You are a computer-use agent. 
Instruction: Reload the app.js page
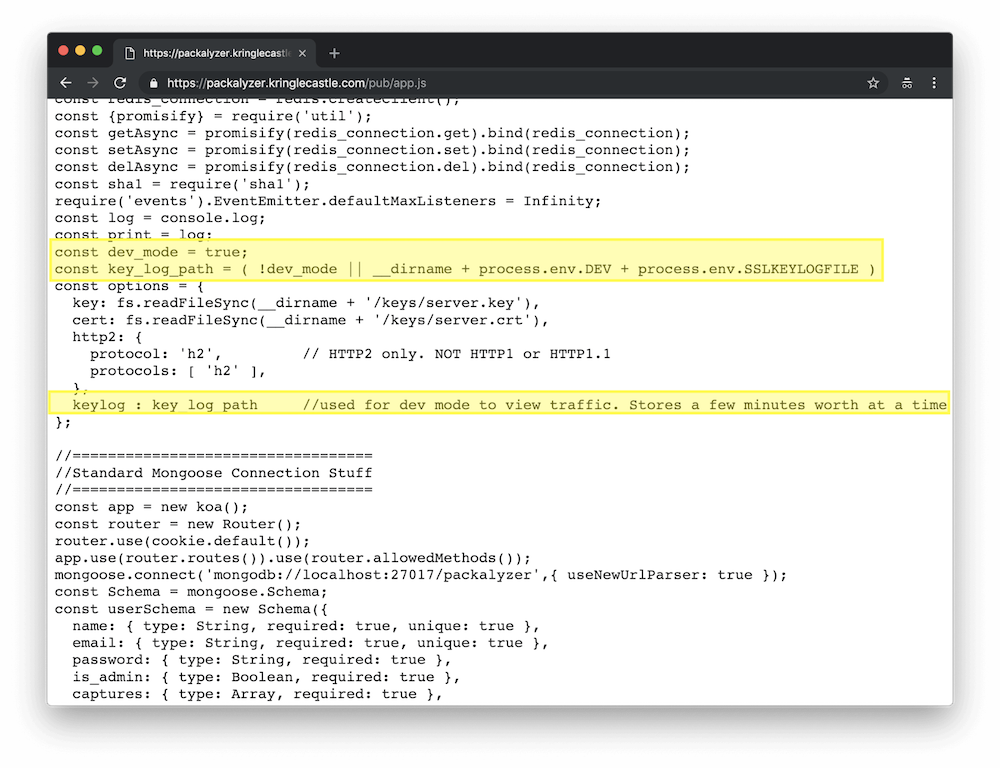[120, 83]
